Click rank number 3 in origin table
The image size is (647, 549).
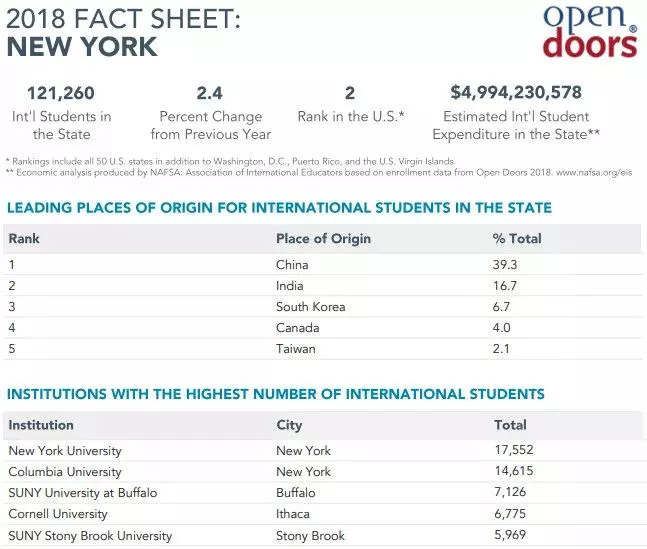[12, 307]
